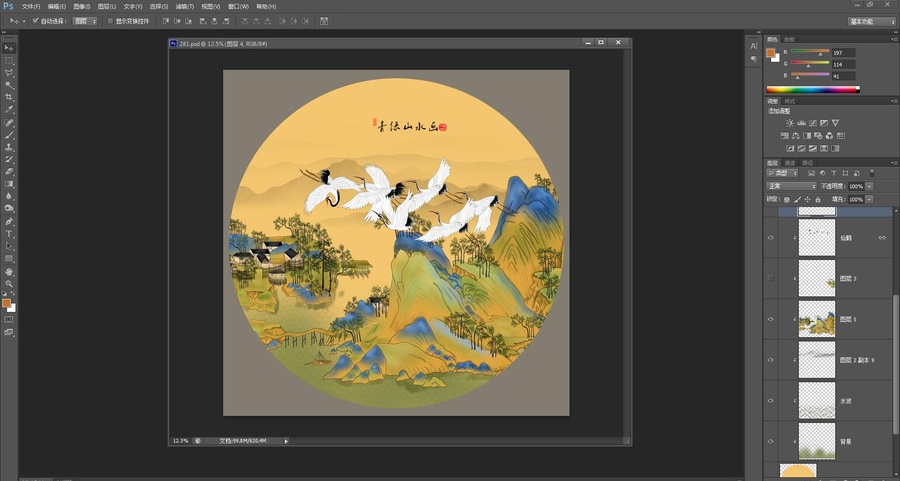
Task: Add a Color Balance adjustment (scales icon)
Action: (796, 136)
